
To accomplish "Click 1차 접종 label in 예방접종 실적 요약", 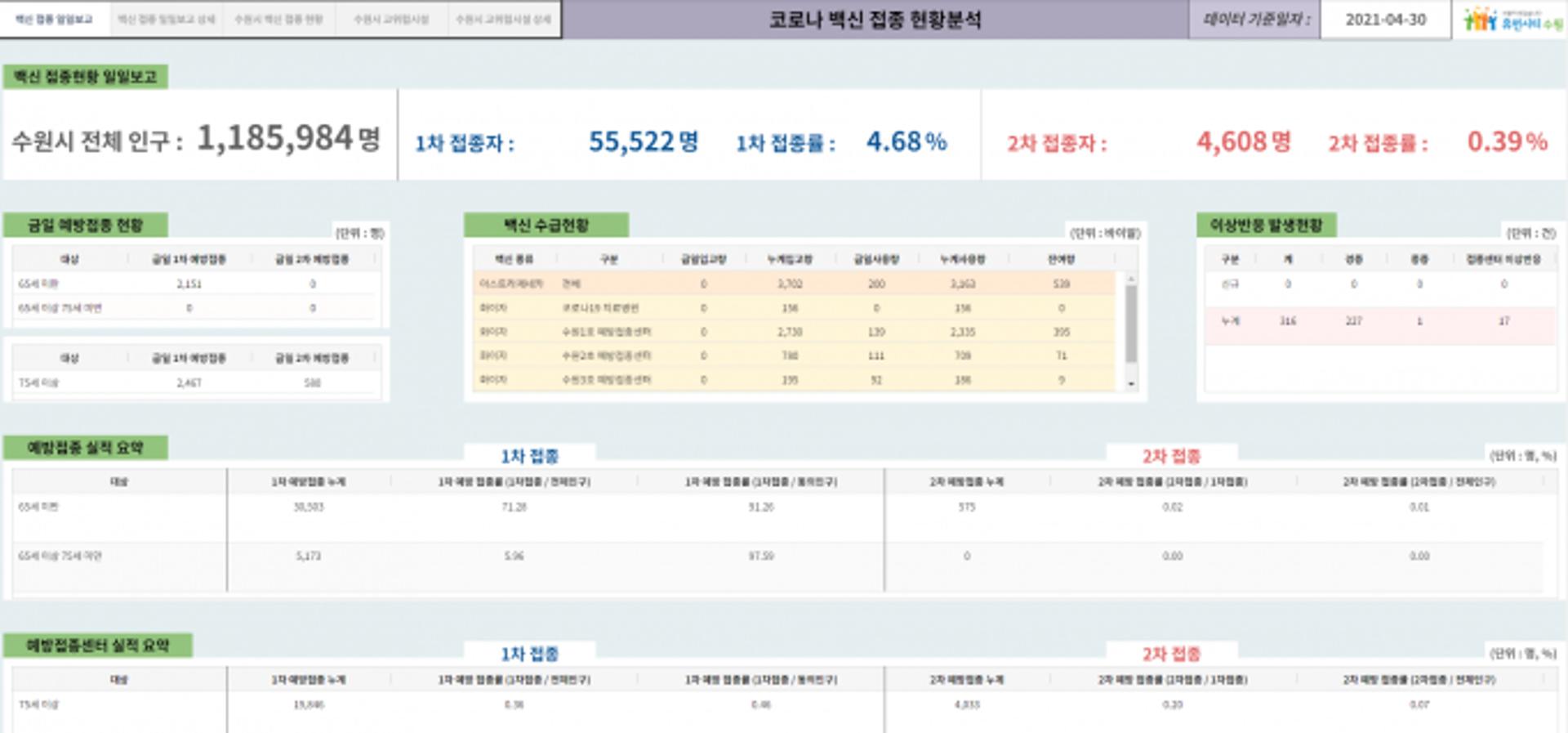I will tap(530, 456).
